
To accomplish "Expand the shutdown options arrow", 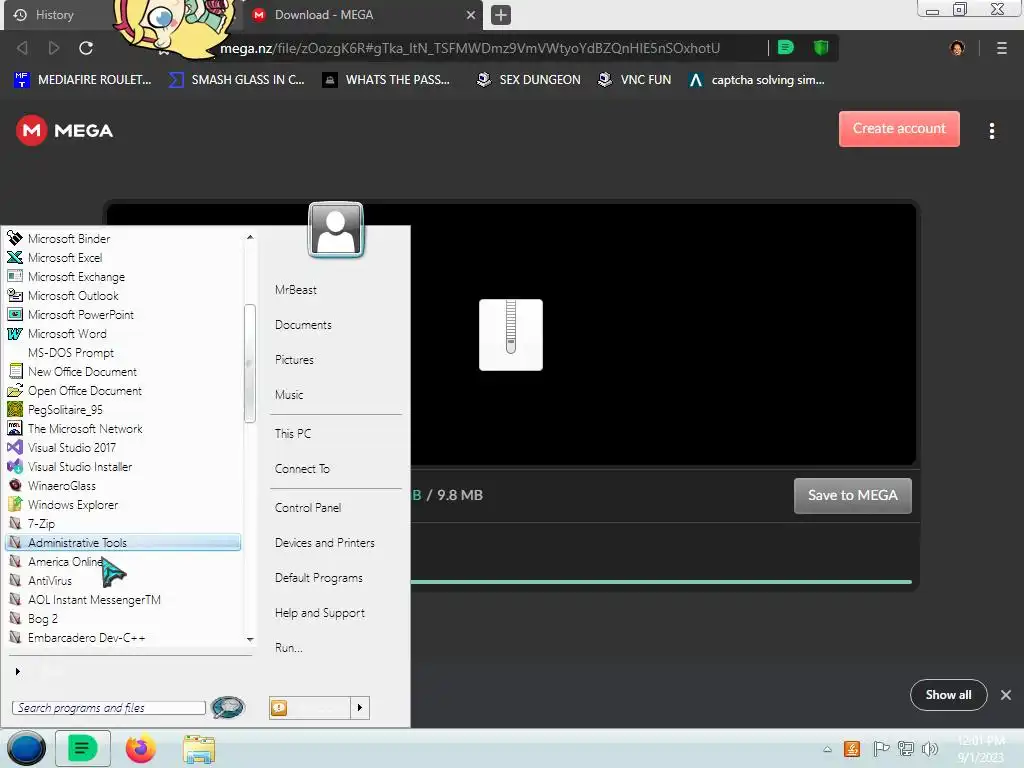I will (x=360, y=708).
